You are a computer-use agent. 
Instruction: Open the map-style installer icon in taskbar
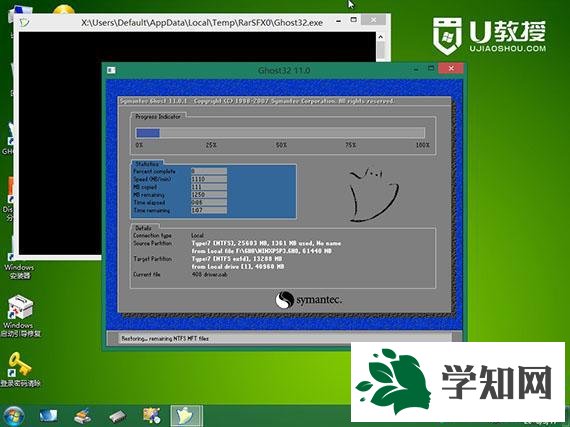152,415
